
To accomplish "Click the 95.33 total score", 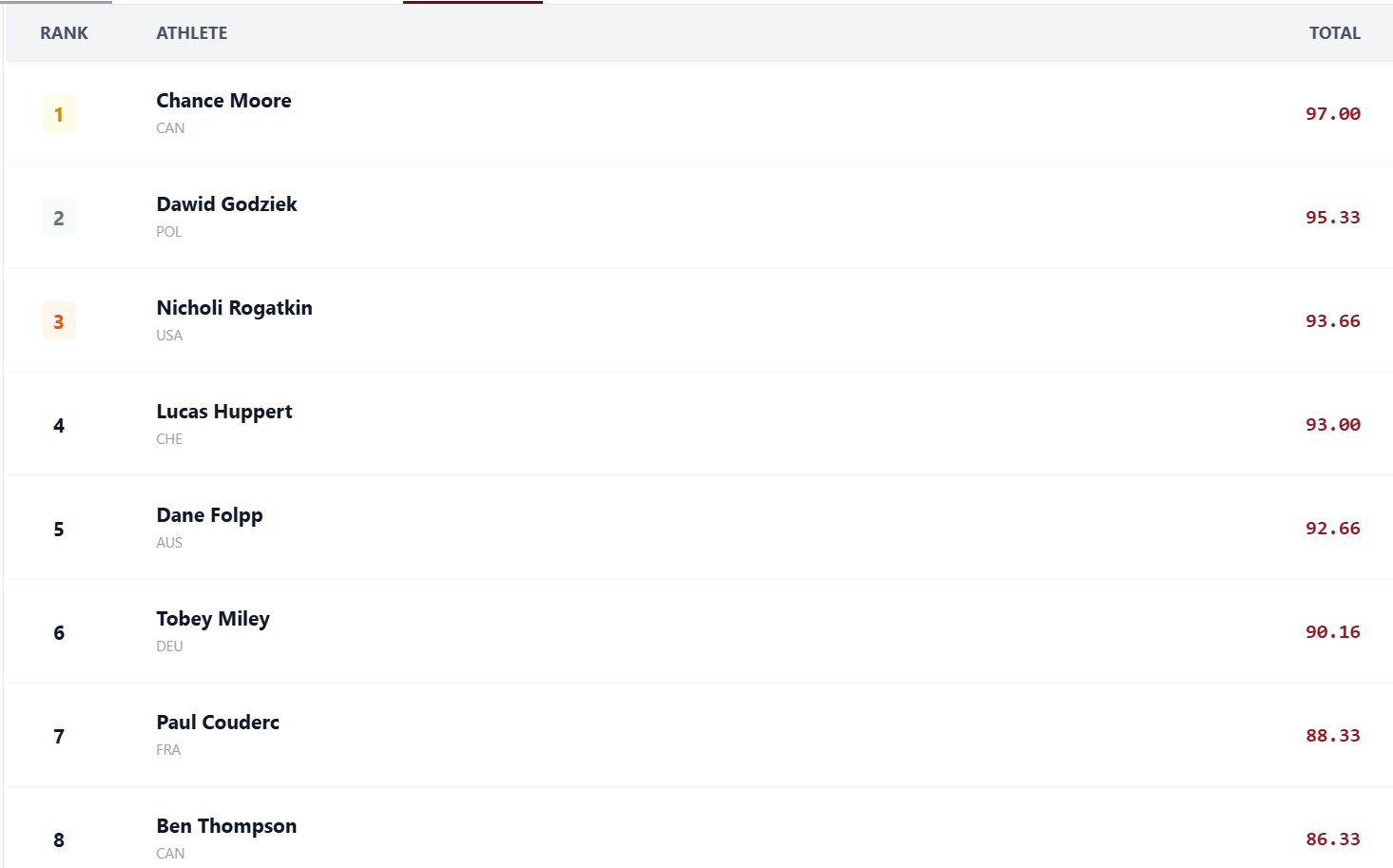I will 1332,218.
